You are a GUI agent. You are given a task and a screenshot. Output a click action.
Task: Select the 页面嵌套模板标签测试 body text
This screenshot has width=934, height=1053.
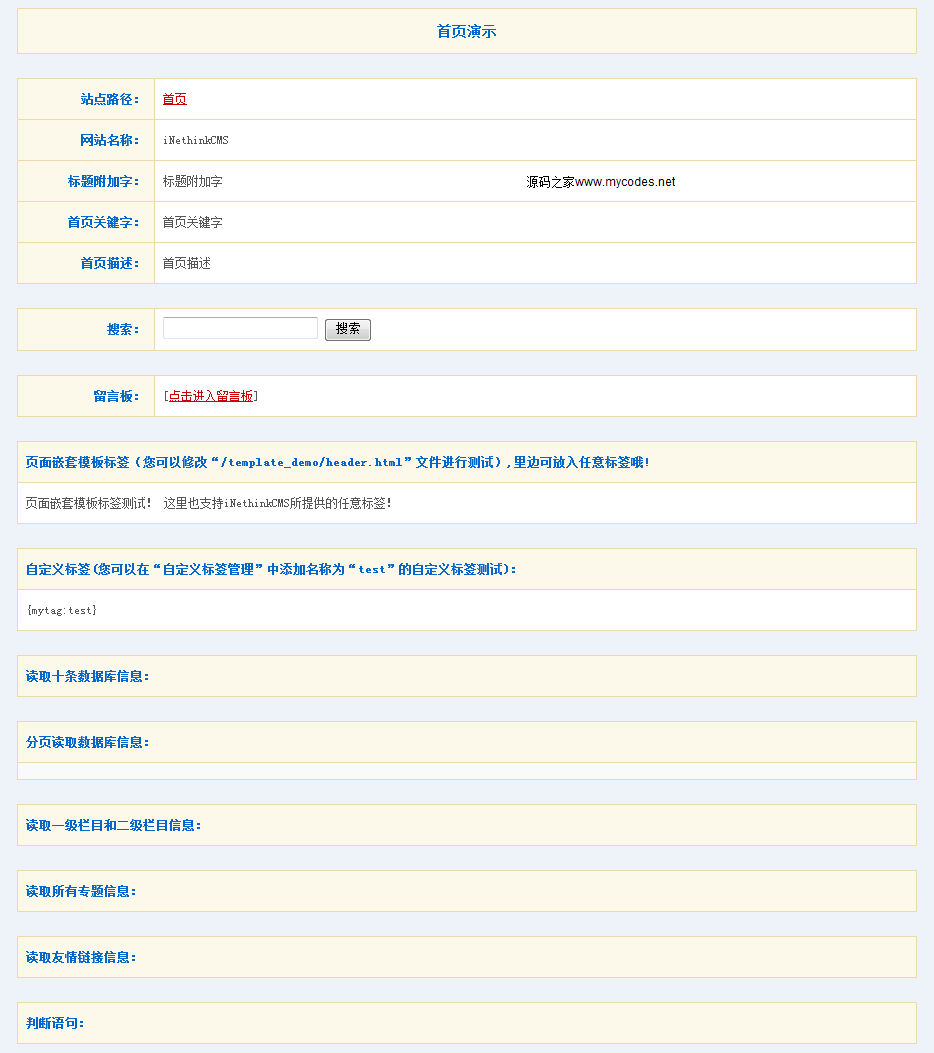(x=209, y=503)
